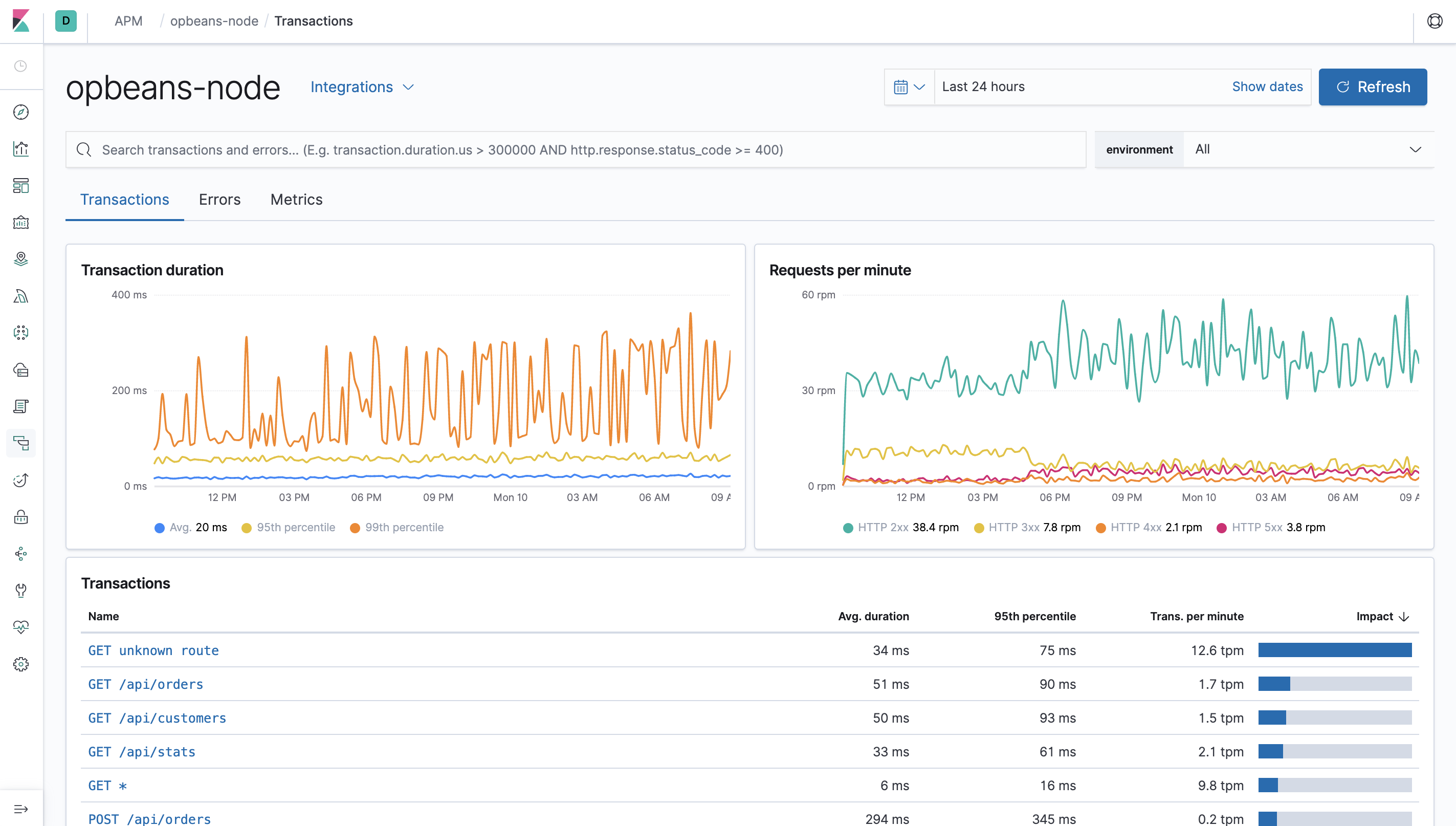Viewport: 1456px width, 826px height.
Task: Click the dependencies icon in sidebar
Action: point(22,554)
